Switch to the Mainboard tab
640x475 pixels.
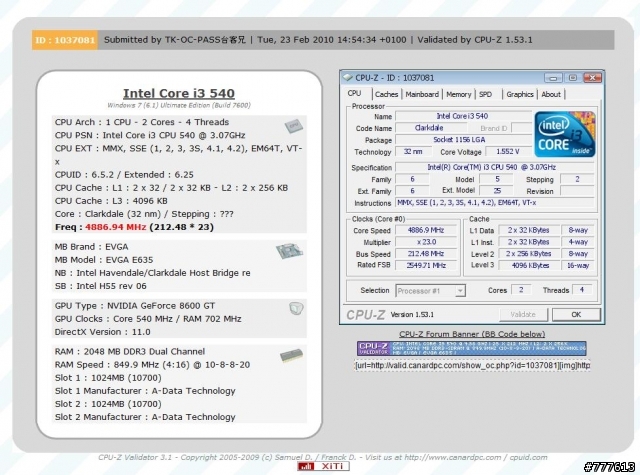[x=422, y=94]
